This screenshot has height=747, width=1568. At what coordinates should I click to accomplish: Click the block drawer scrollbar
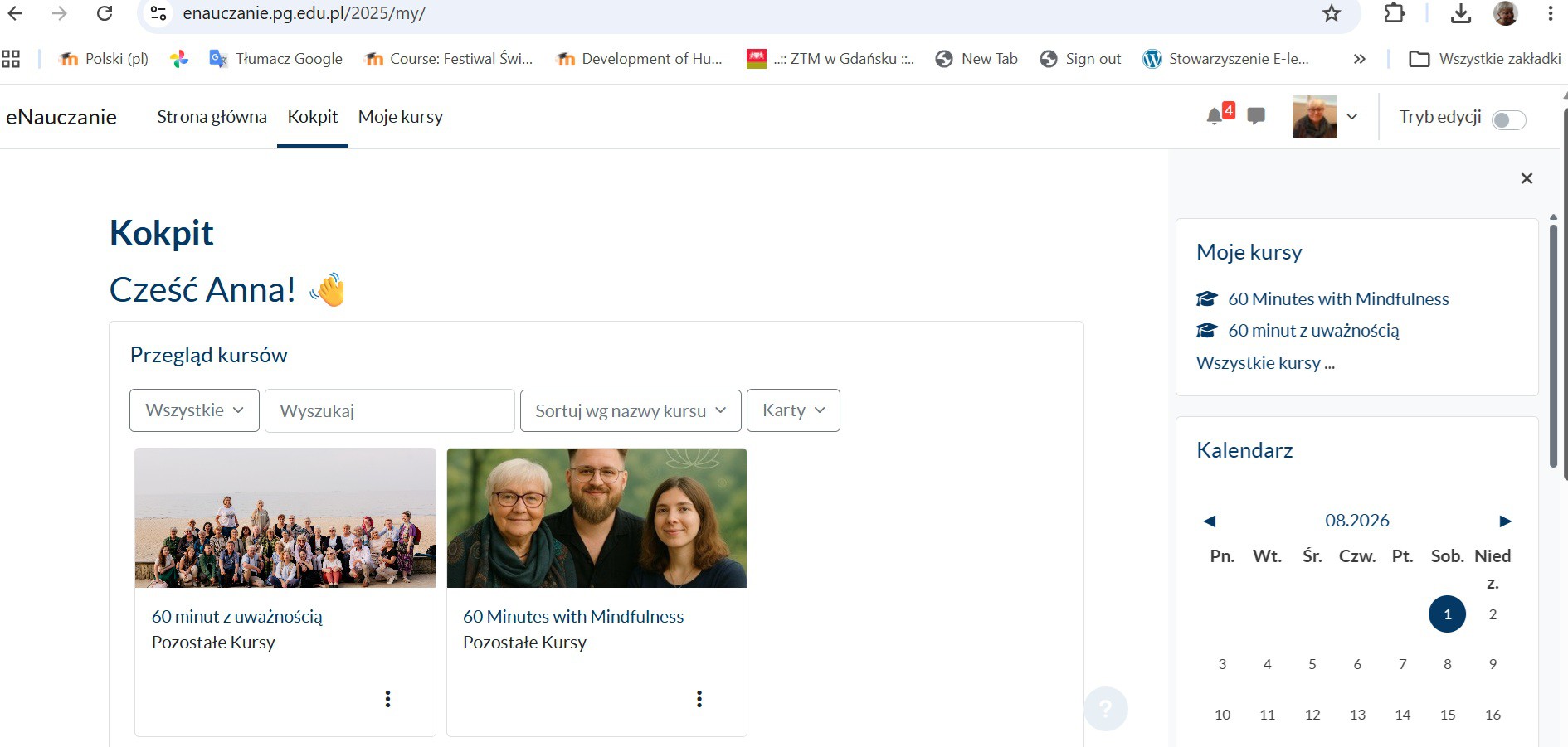coord(1554,346)
